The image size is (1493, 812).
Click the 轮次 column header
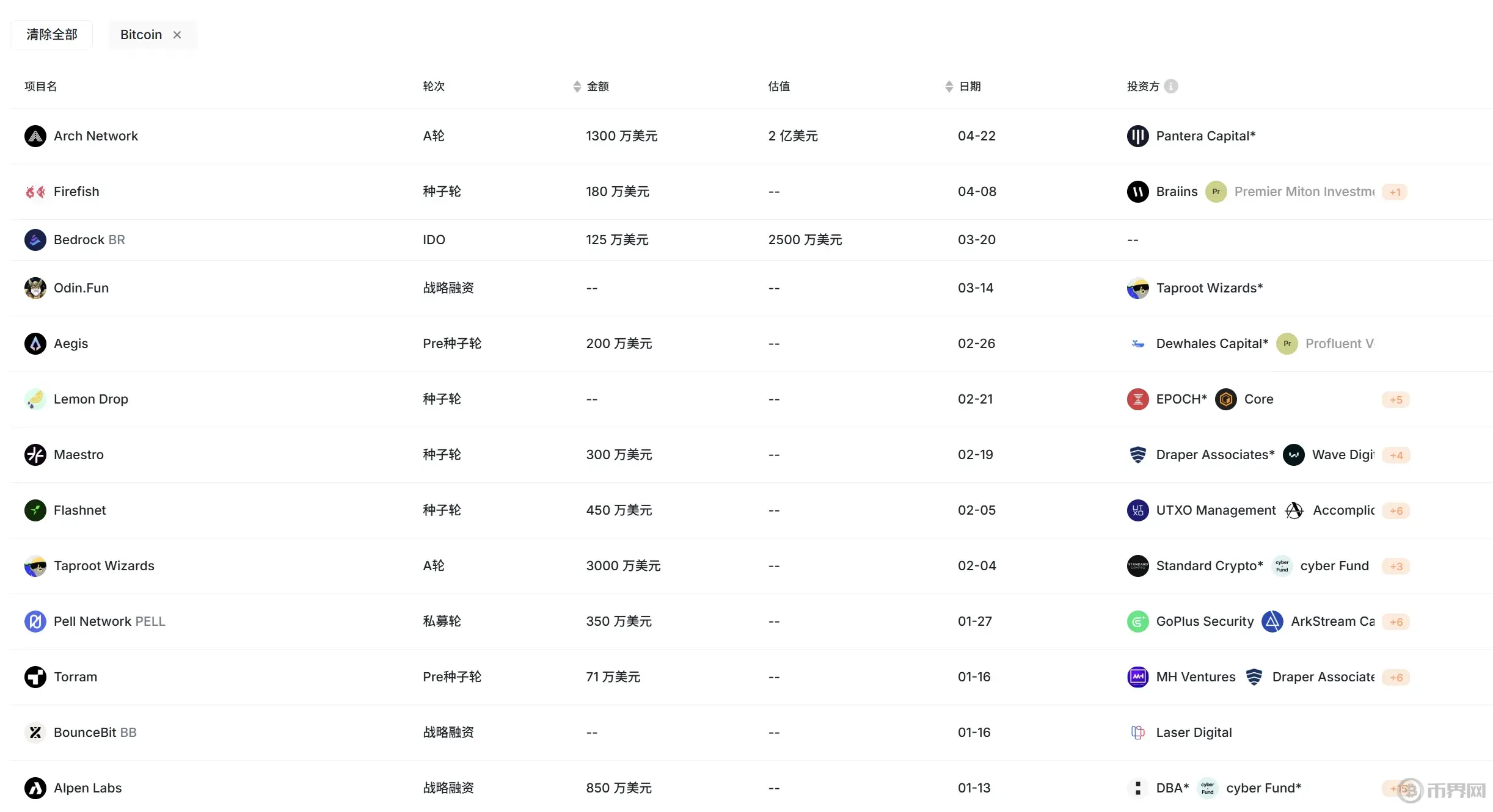coord(434,87)
